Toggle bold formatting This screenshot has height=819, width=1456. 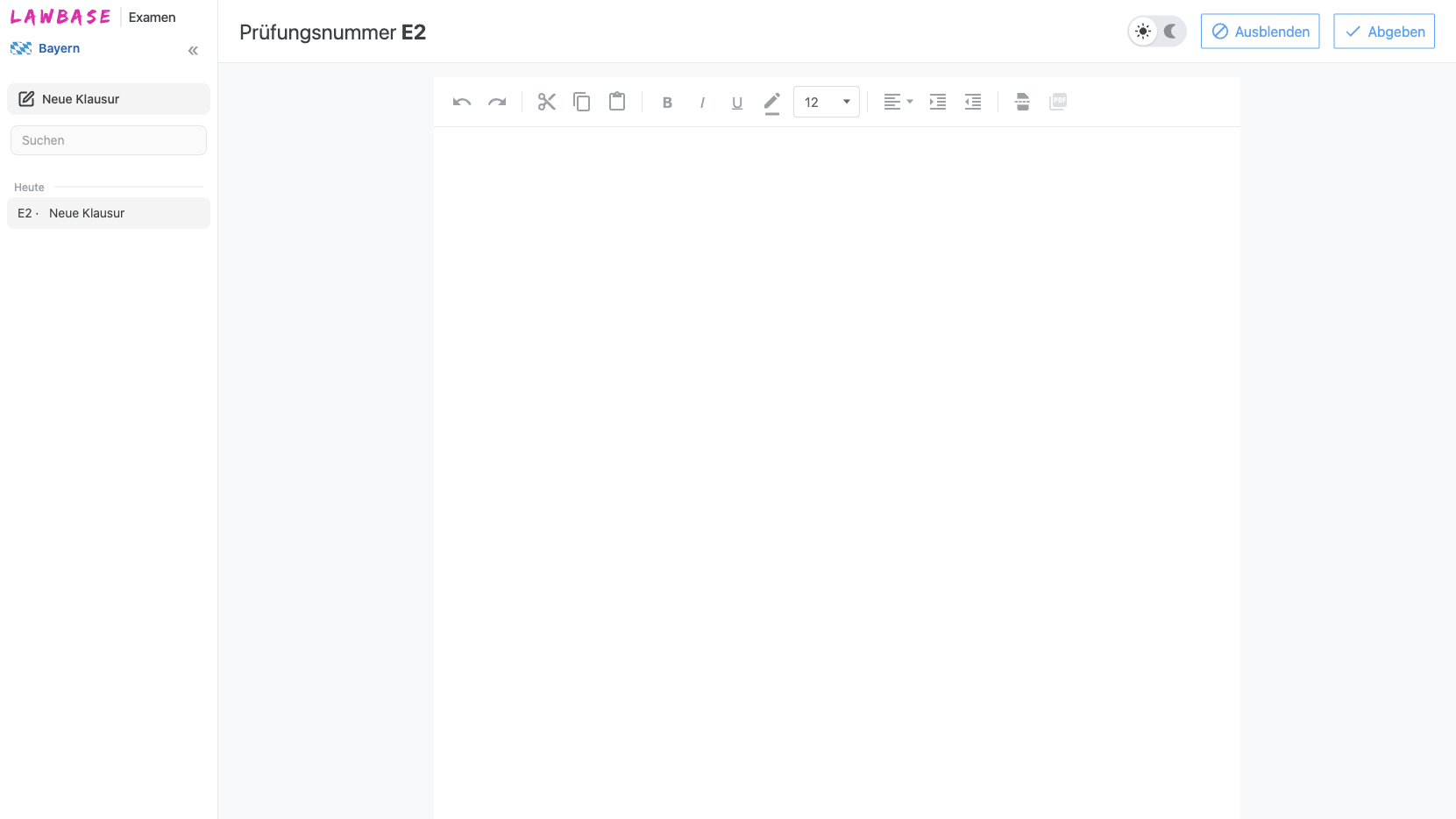(x=667, y=102)
